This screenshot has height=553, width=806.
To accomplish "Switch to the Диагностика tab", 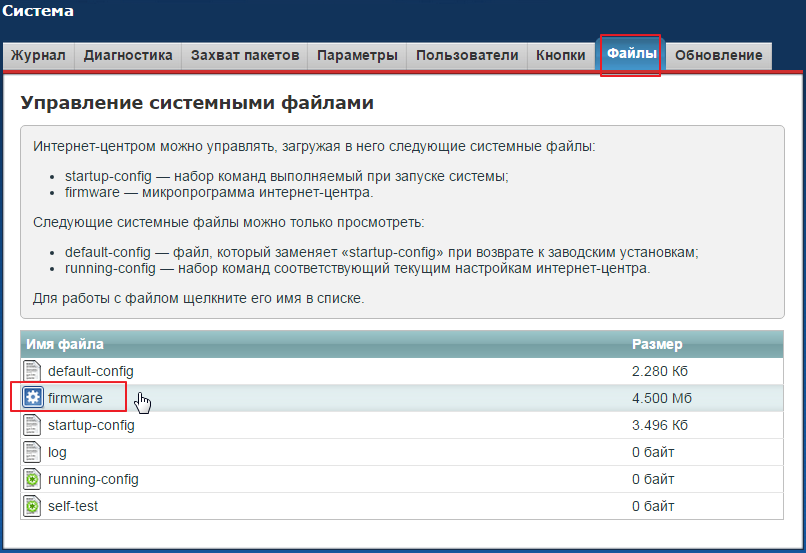I will [x=128, y=56].
